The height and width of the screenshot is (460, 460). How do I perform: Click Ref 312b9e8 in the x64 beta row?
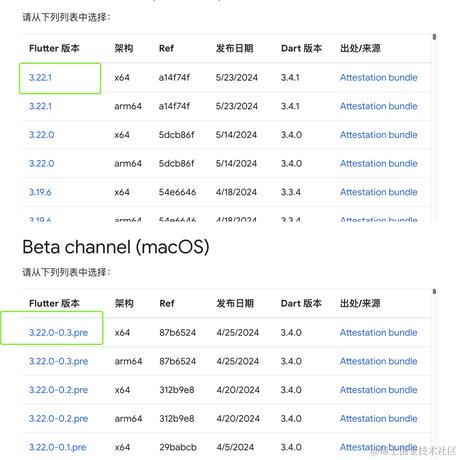coord(177,390)
